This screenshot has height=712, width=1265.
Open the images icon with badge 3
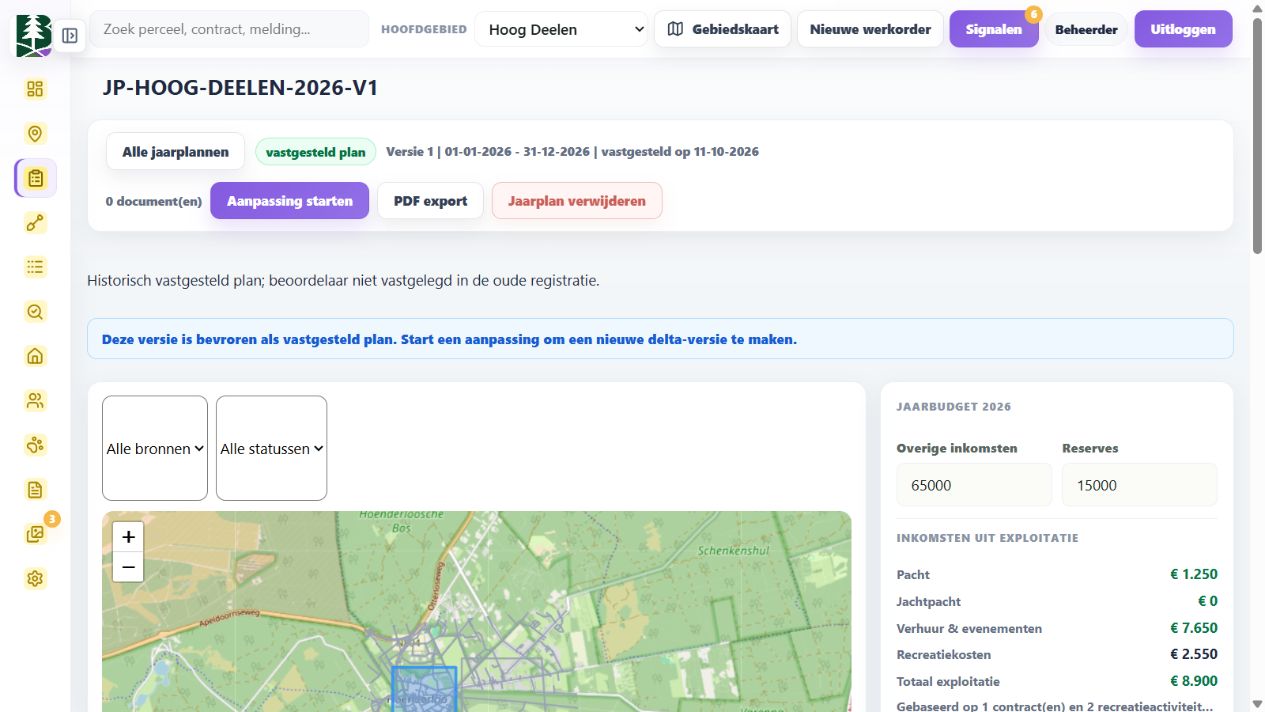tap(36, 534)
